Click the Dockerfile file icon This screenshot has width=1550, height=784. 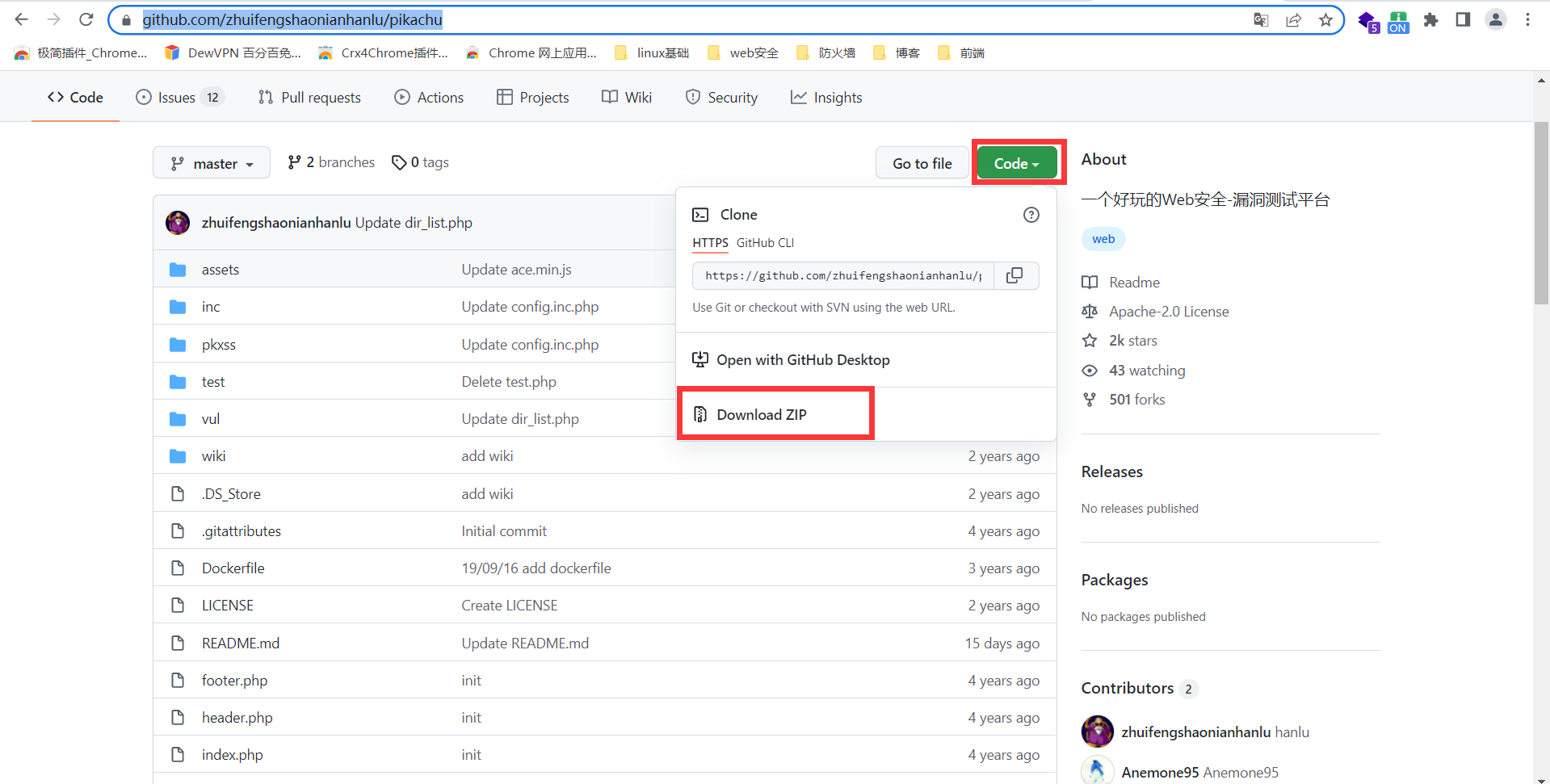tap(178, 568)
